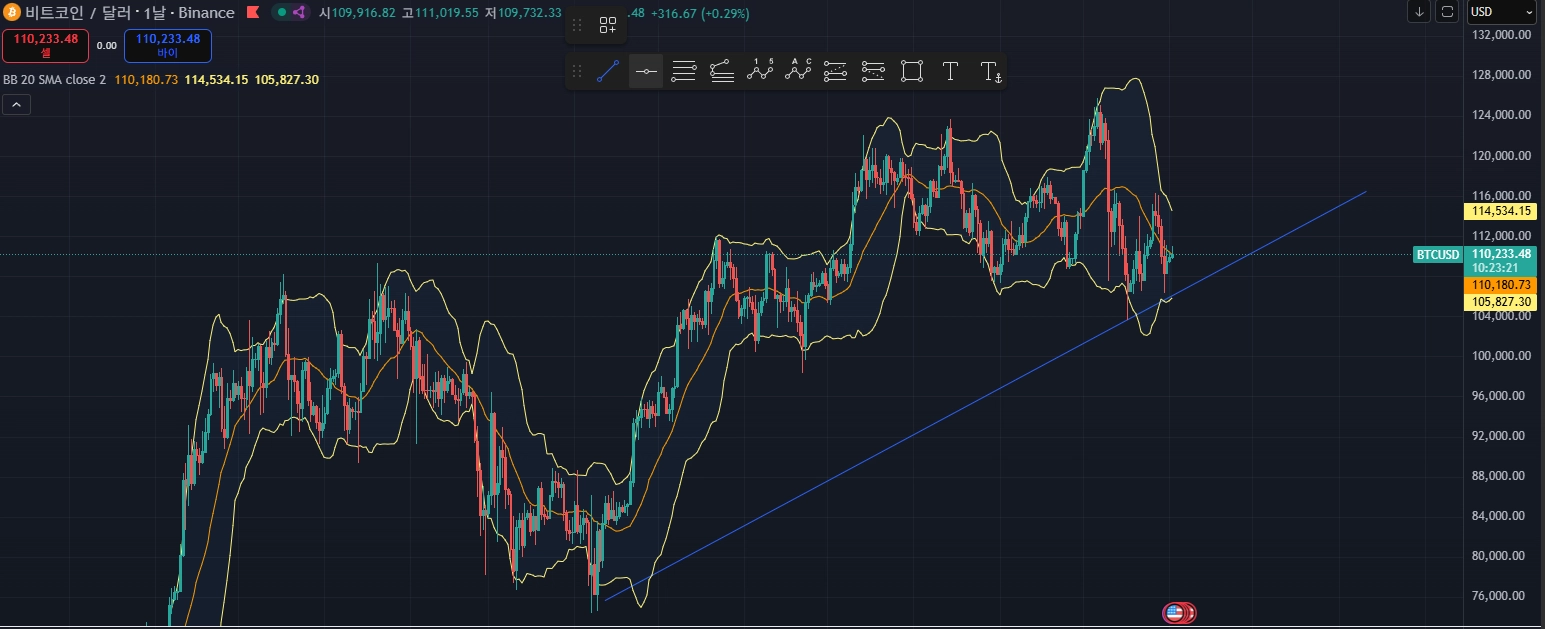Select the anchored text tool
The image size is (1545, 629).
click(990, 71)
